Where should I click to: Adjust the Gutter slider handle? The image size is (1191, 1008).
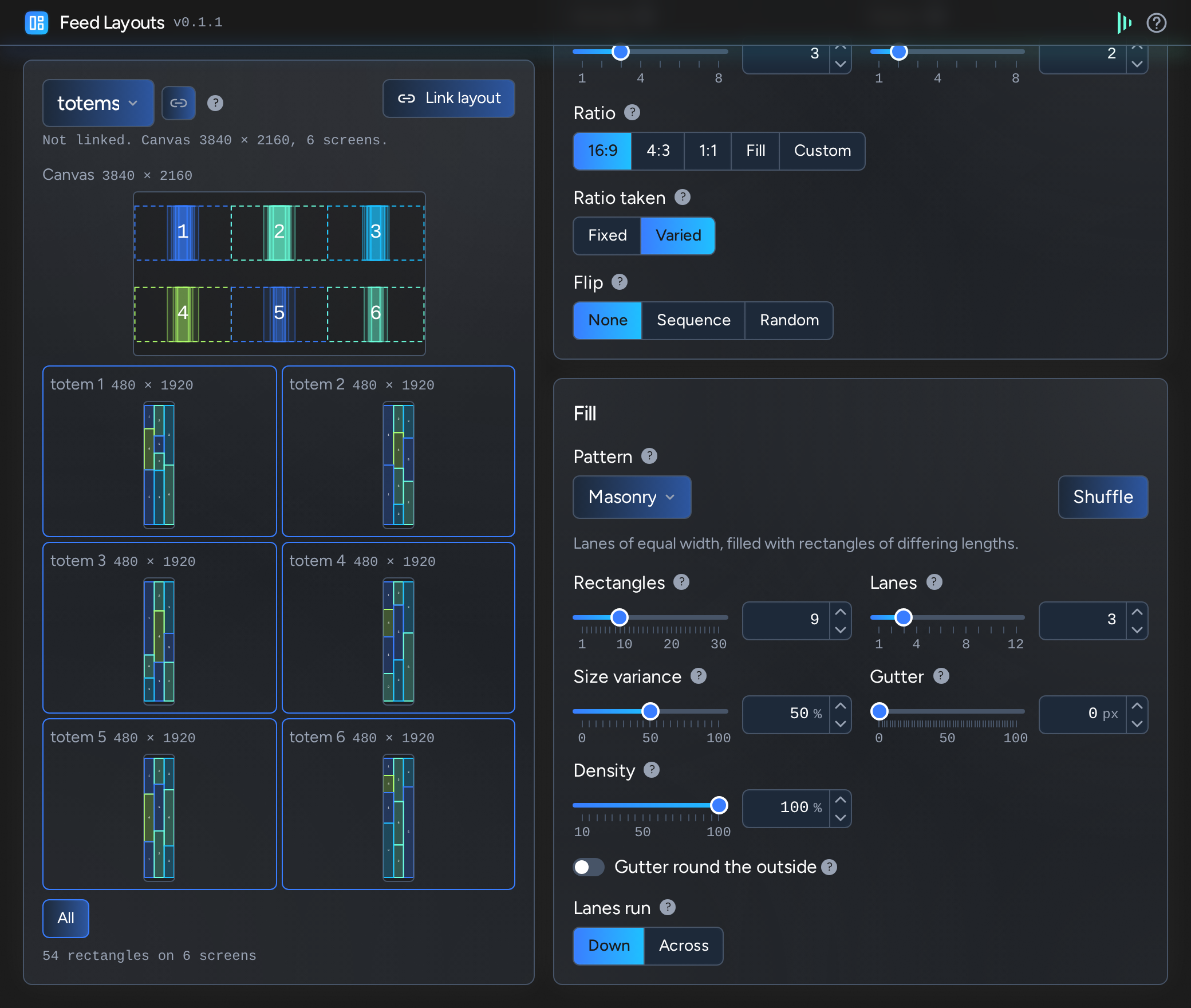(880, 711)
